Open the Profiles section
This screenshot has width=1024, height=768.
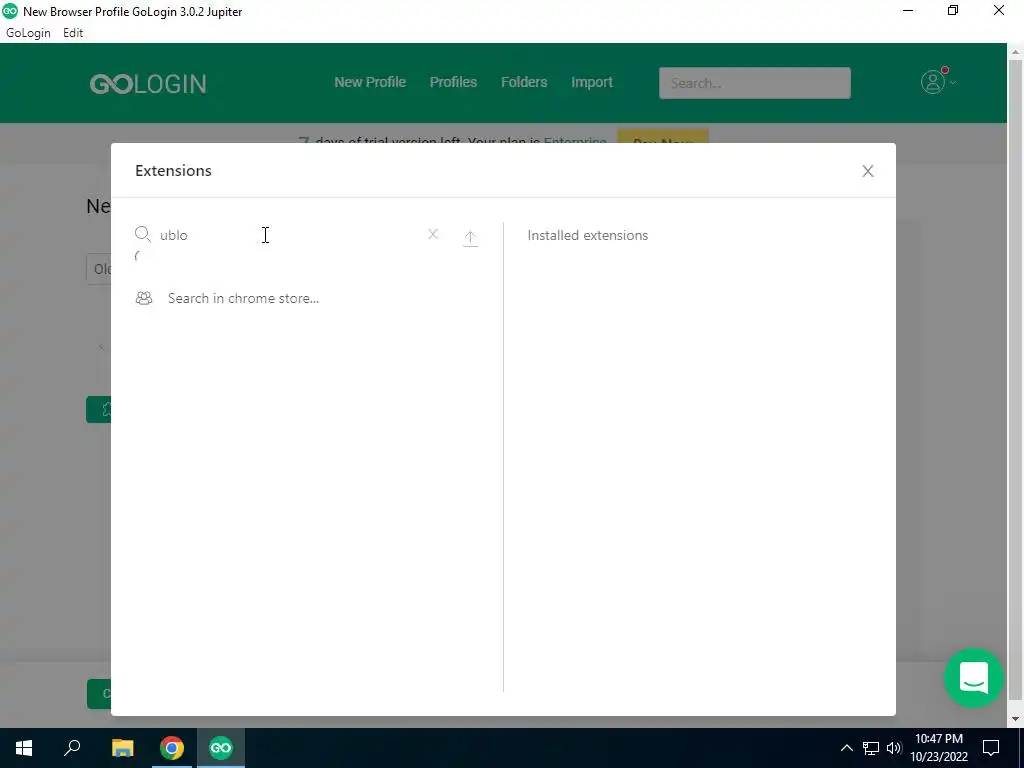coord(453,82)
